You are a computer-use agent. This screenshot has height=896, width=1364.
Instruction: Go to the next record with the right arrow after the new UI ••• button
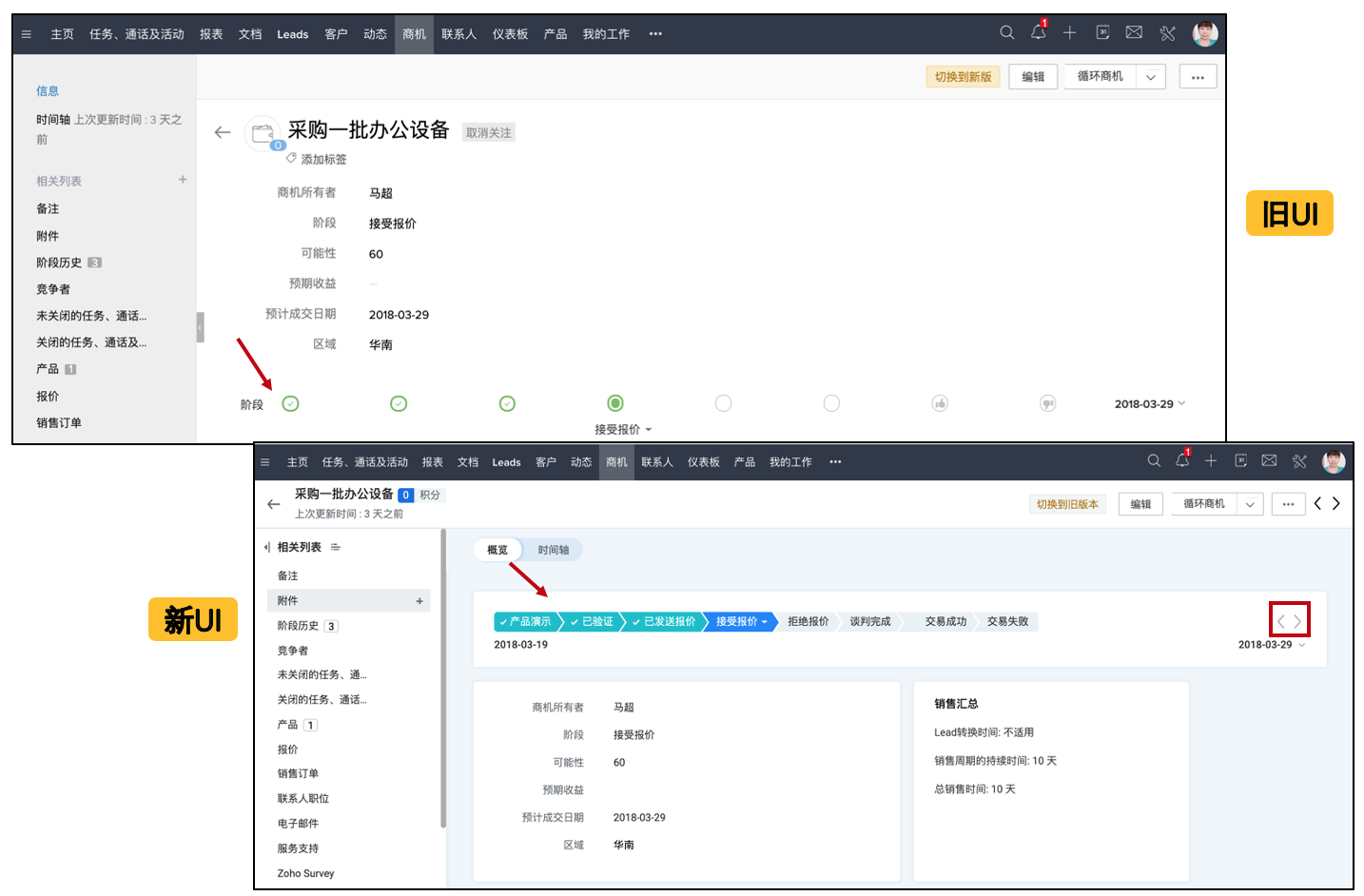point(1336,503)
